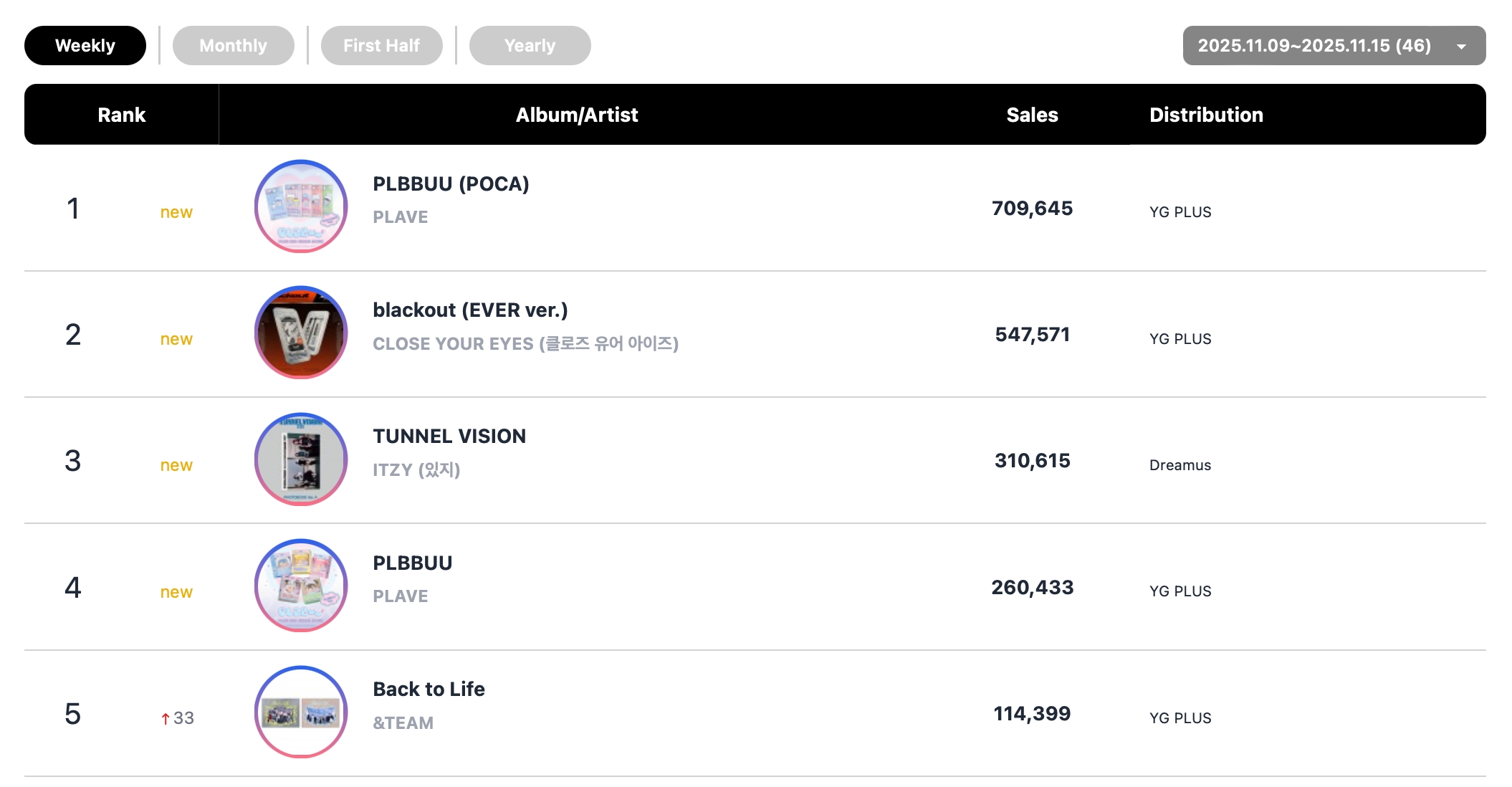Click the ITZY artist name
Screen dimensions: 1512x787
point(416,470)
